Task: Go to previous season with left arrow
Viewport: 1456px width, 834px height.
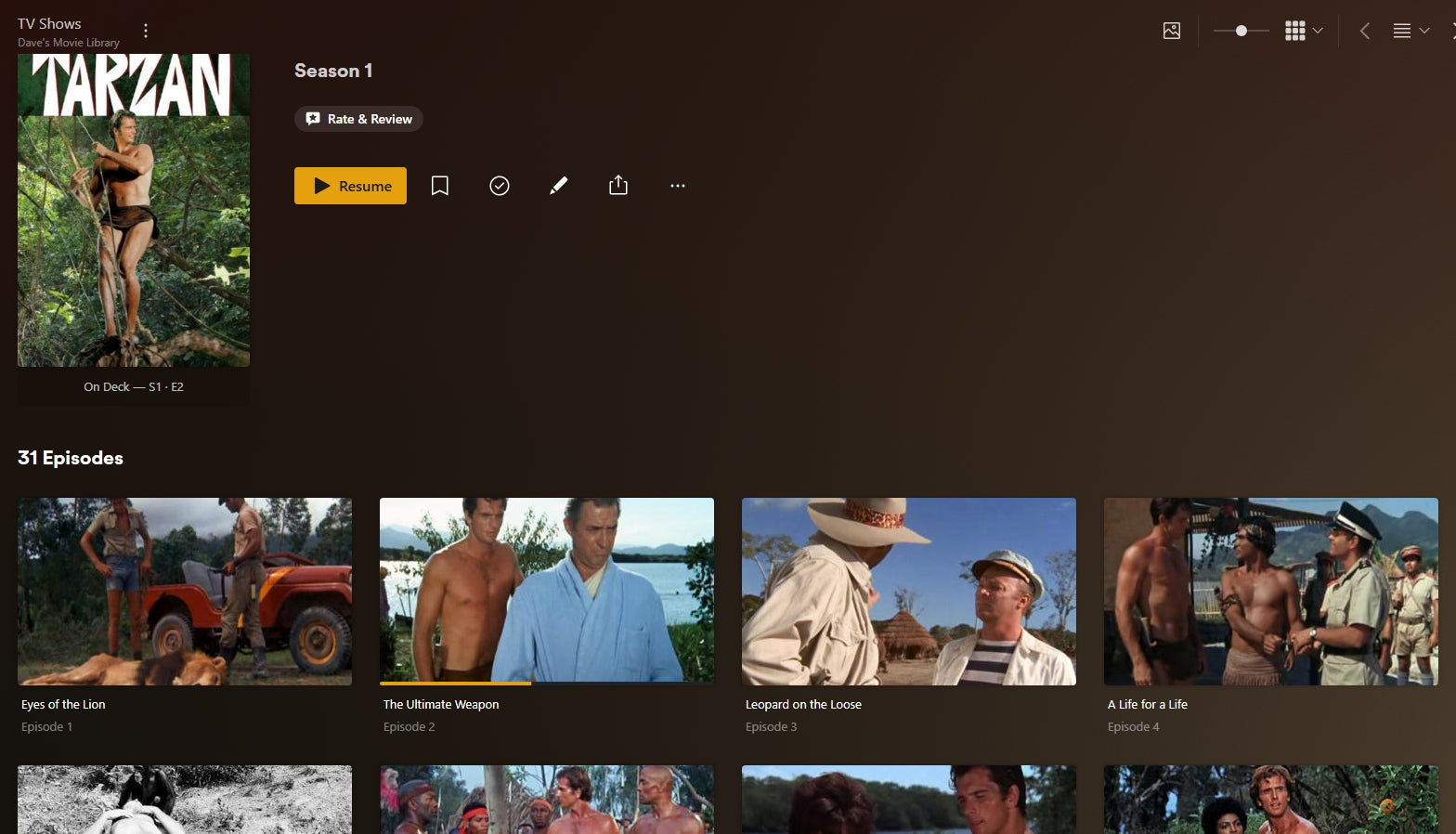Action: [1364, 31]
